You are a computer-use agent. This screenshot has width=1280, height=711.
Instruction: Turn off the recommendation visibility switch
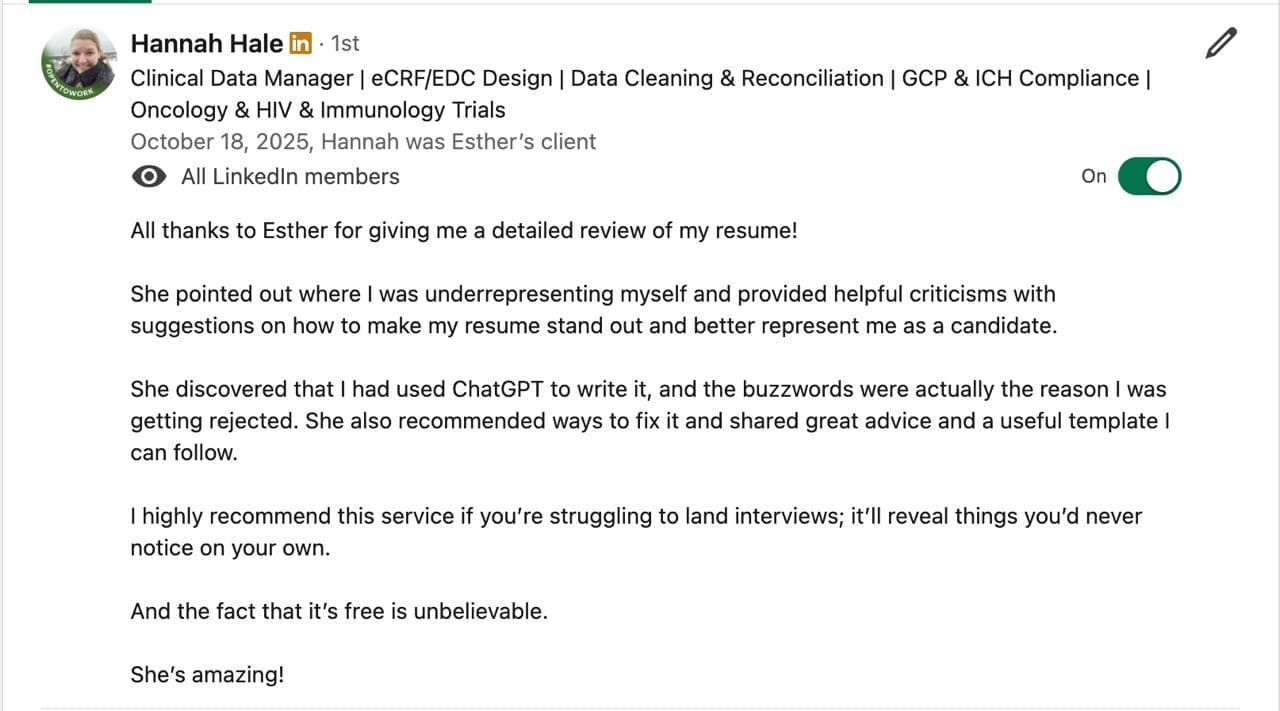click(1149, 177)
